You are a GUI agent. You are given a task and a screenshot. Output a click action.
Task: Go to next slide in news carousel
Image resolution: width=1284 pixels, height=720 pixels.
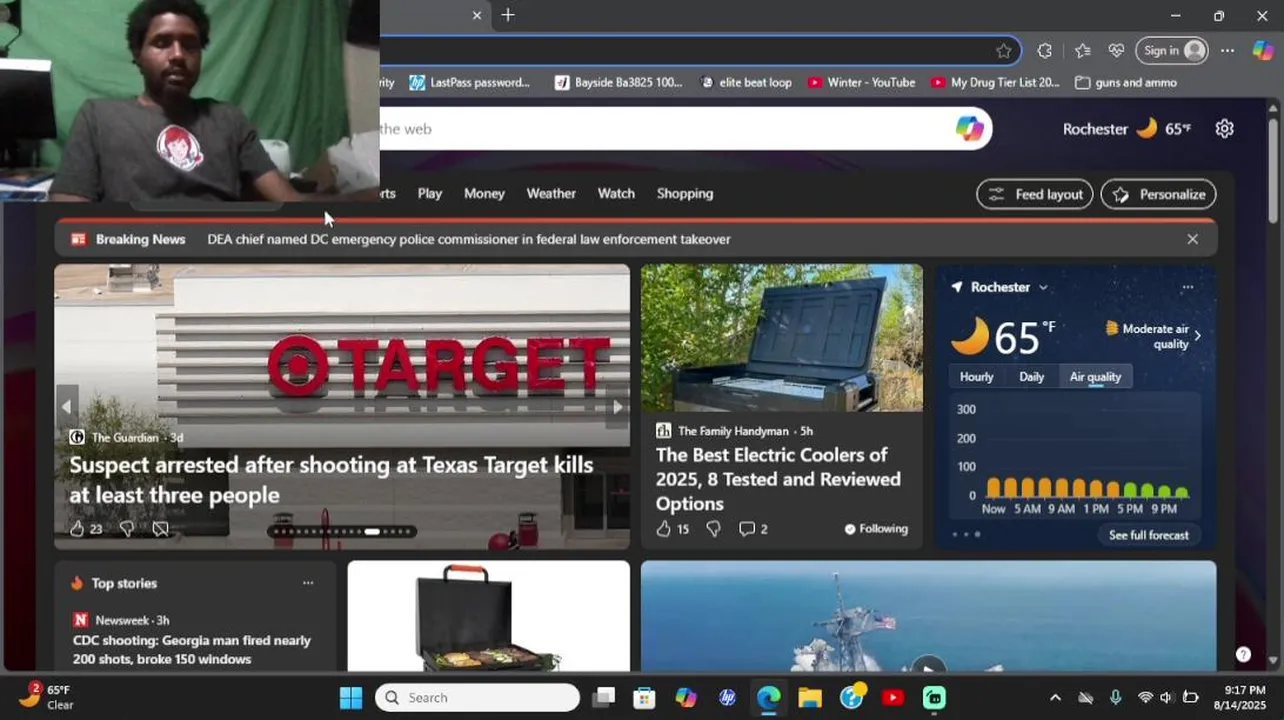[x=617, y=406]
